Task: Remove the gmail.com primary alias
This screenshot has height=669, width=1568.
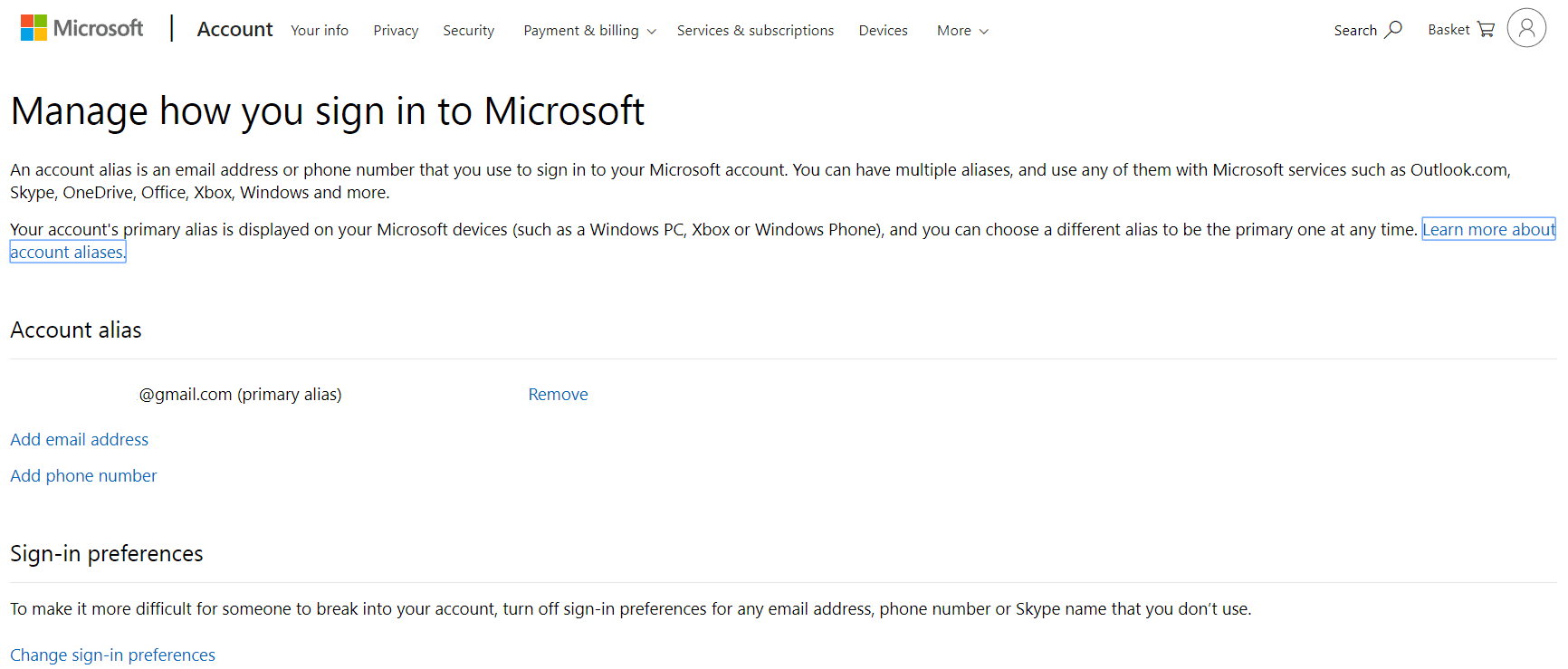Action: [x=558, y=395]
